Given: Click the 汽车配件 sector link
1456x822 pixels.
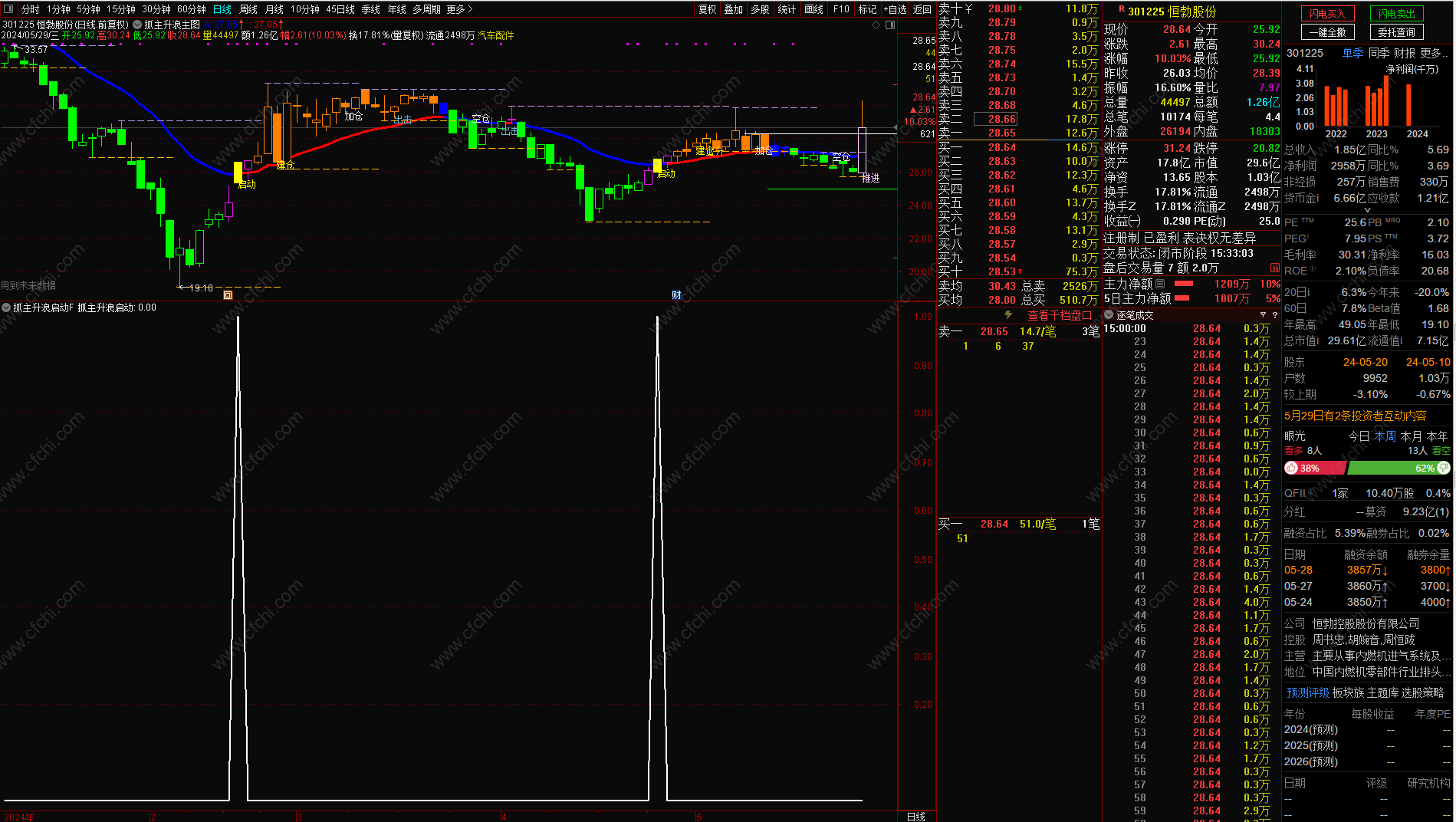Looking at the screenshot, I should click(495, 35).
